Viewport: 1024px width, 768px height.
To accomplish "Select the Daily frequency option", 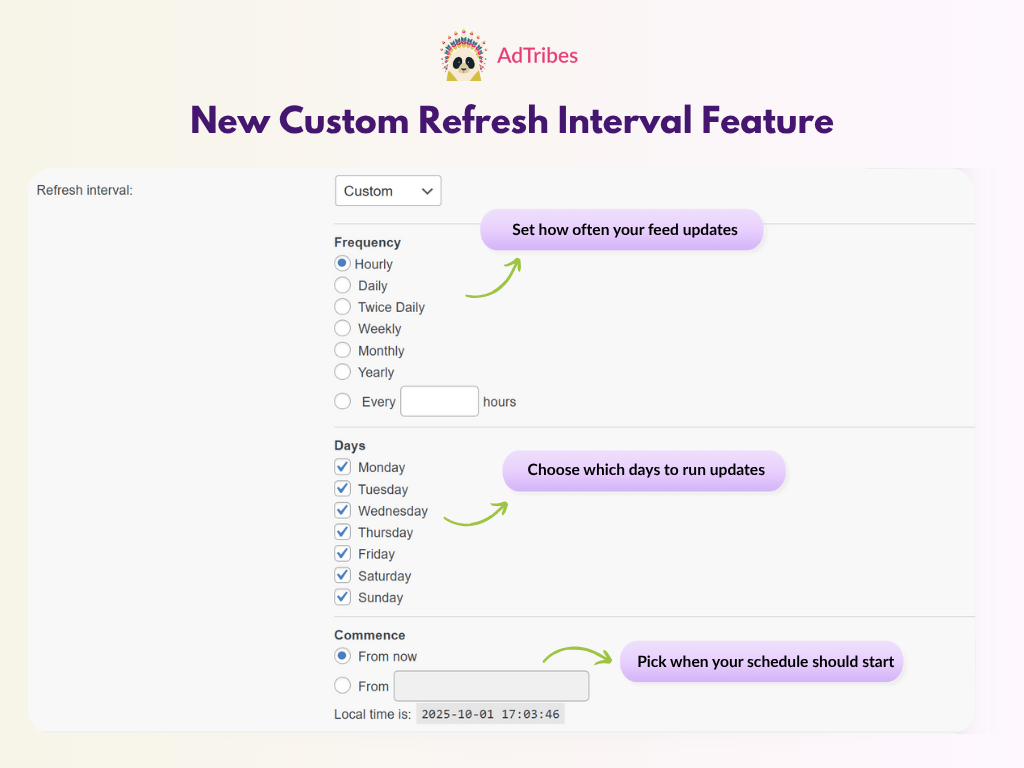I will (x=343, y=285).
